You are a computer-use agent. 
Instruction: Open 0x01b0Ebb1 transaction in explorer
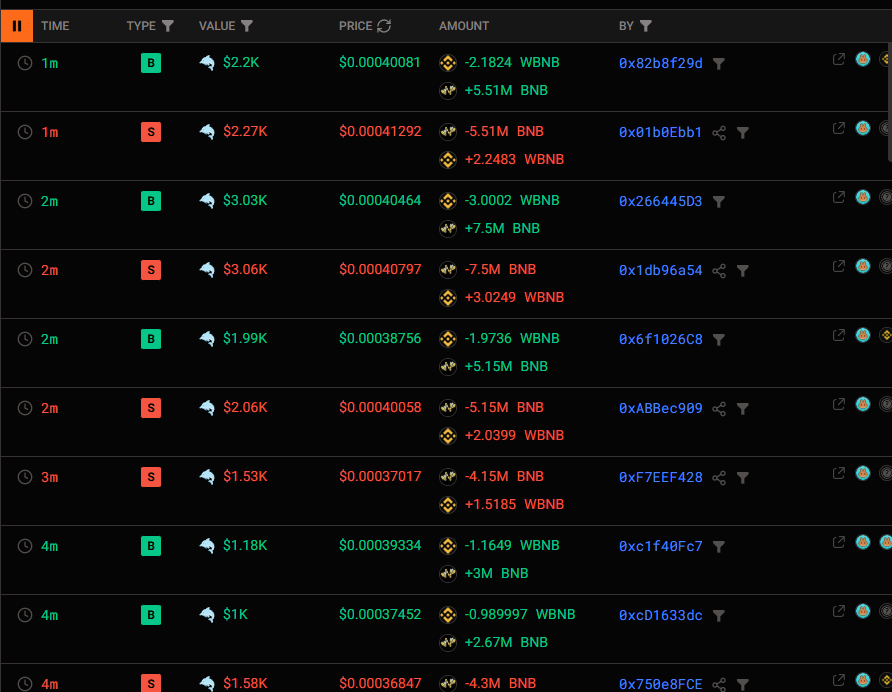[839, 128]
